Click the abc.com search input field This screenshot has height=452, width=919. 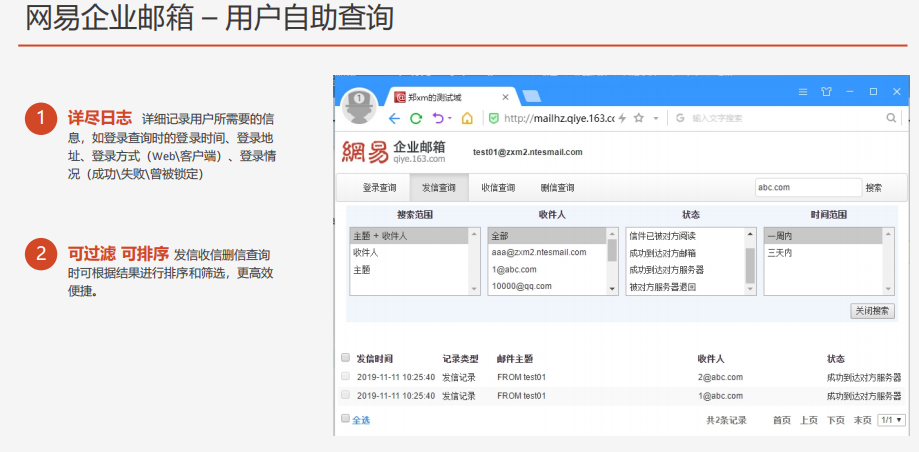coord(808,188)
